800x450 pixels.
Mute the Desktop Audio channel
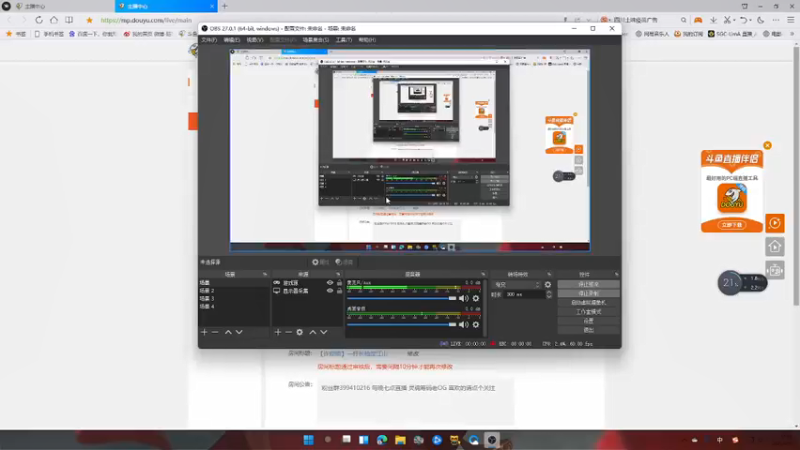point(463,324)
